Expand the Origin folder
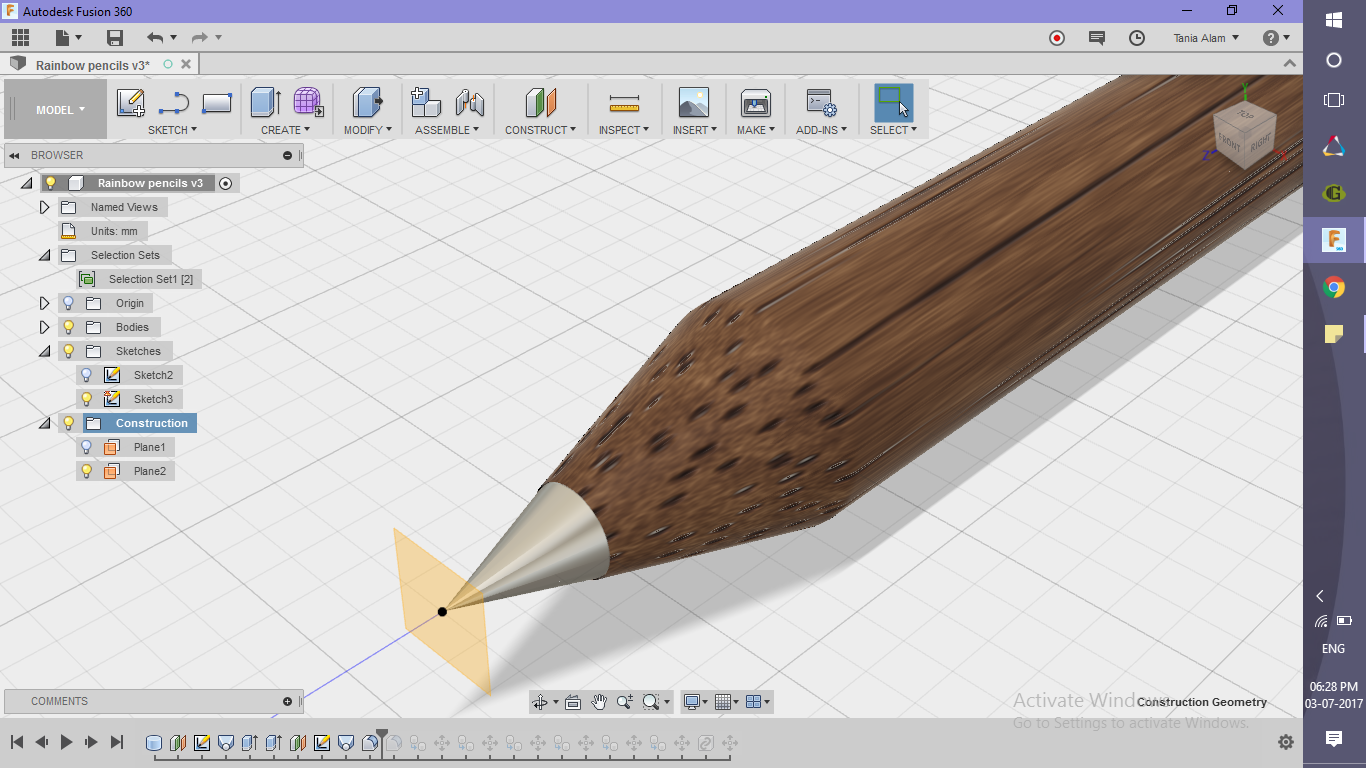Screen dimensions: 1366x768 (x=44, y=303)
